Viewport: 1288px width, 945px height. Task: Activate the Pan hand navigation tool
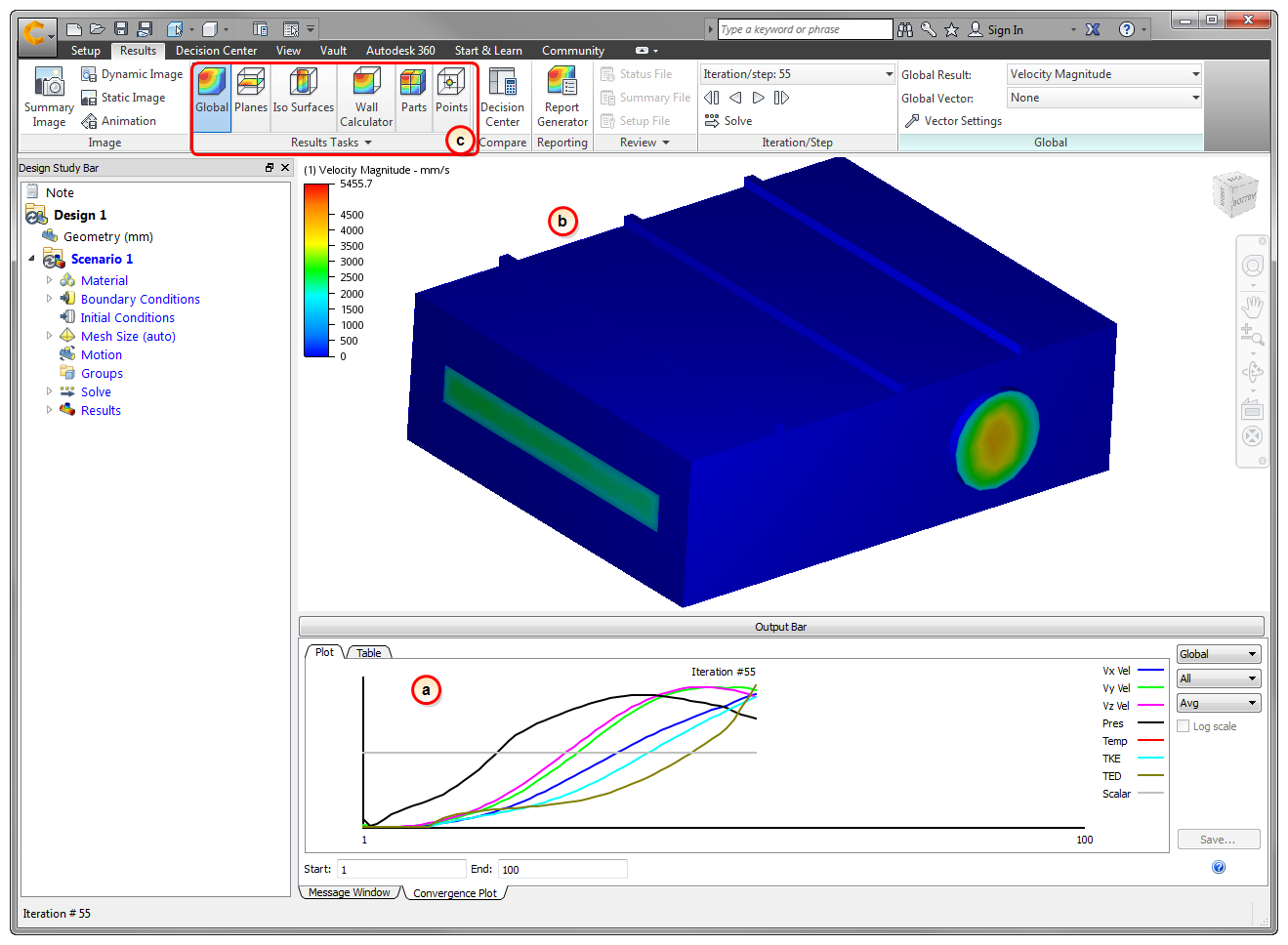click(x=1252, y=306)
